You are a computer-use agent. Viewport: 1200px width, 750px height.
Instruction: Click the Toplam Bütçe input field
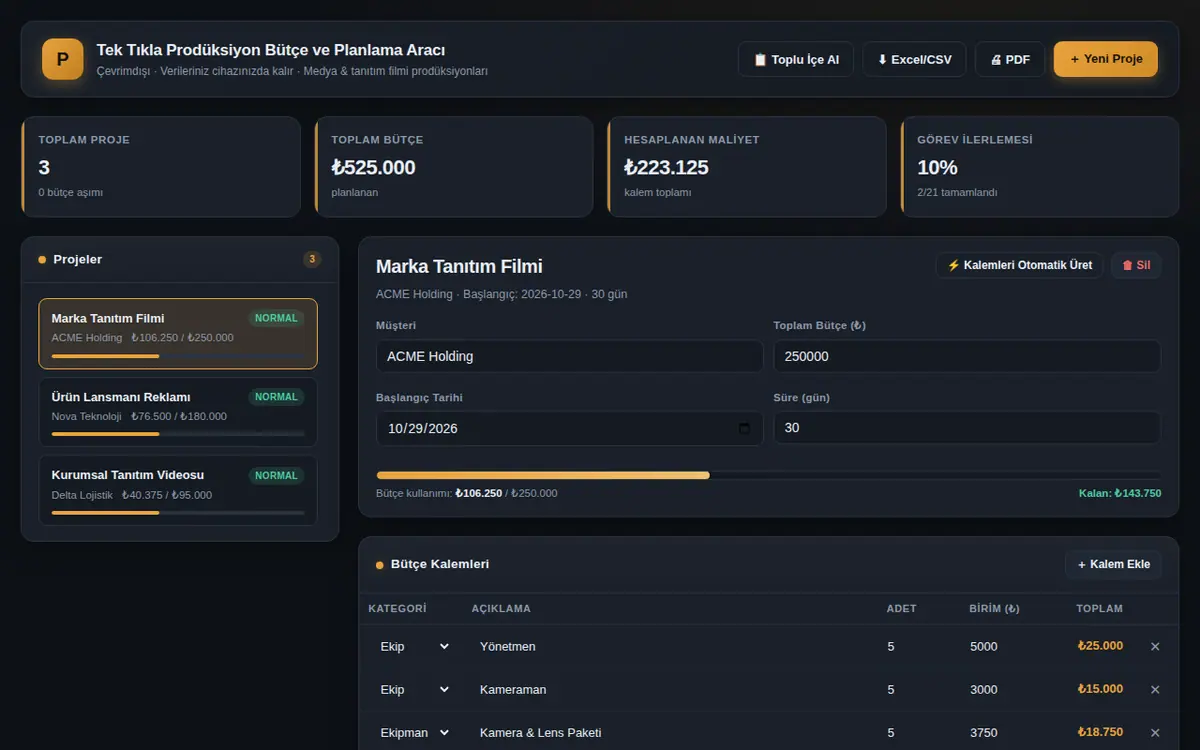coord(967,356)
